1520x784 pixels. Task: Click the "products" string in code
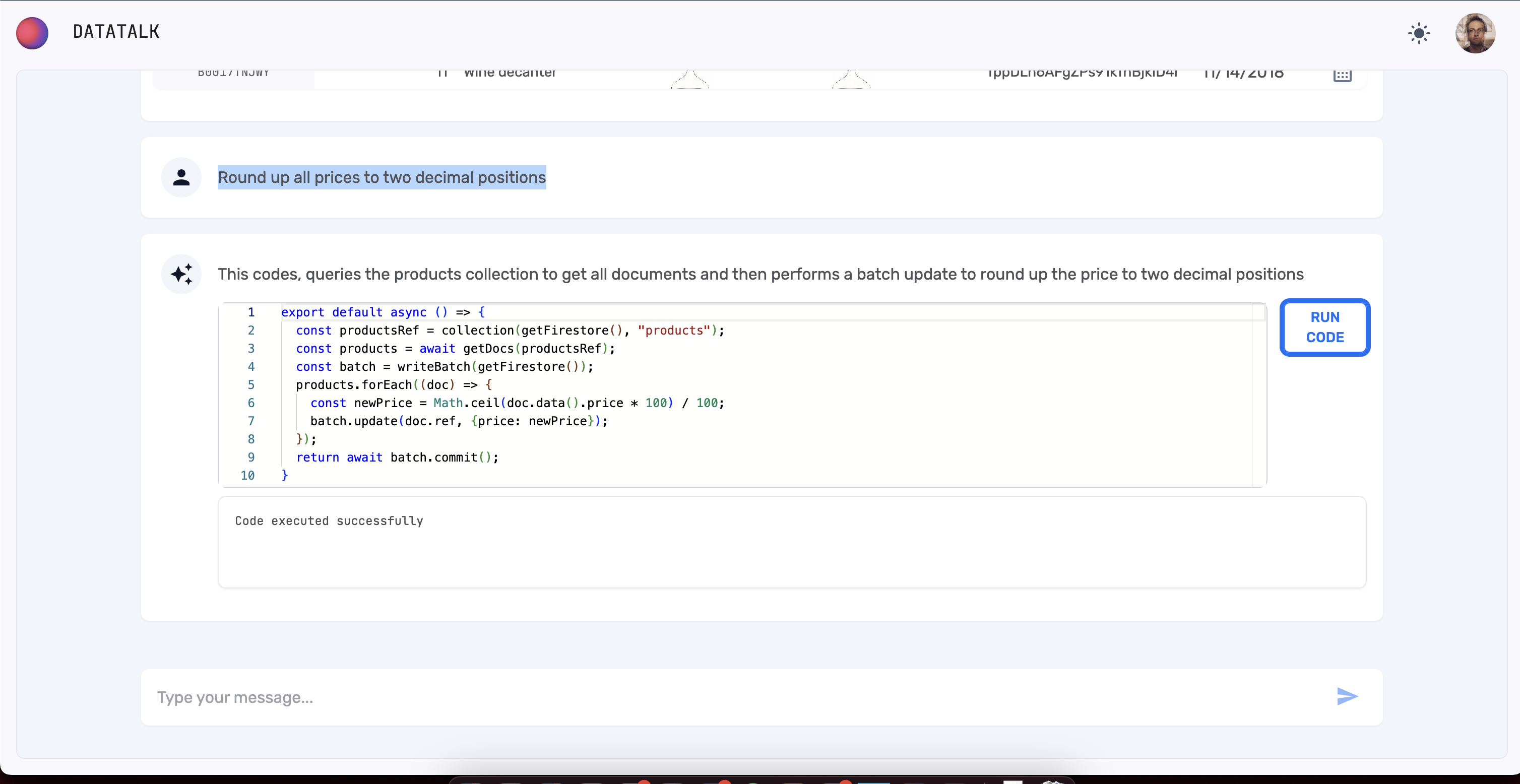[x=673, y=331]
